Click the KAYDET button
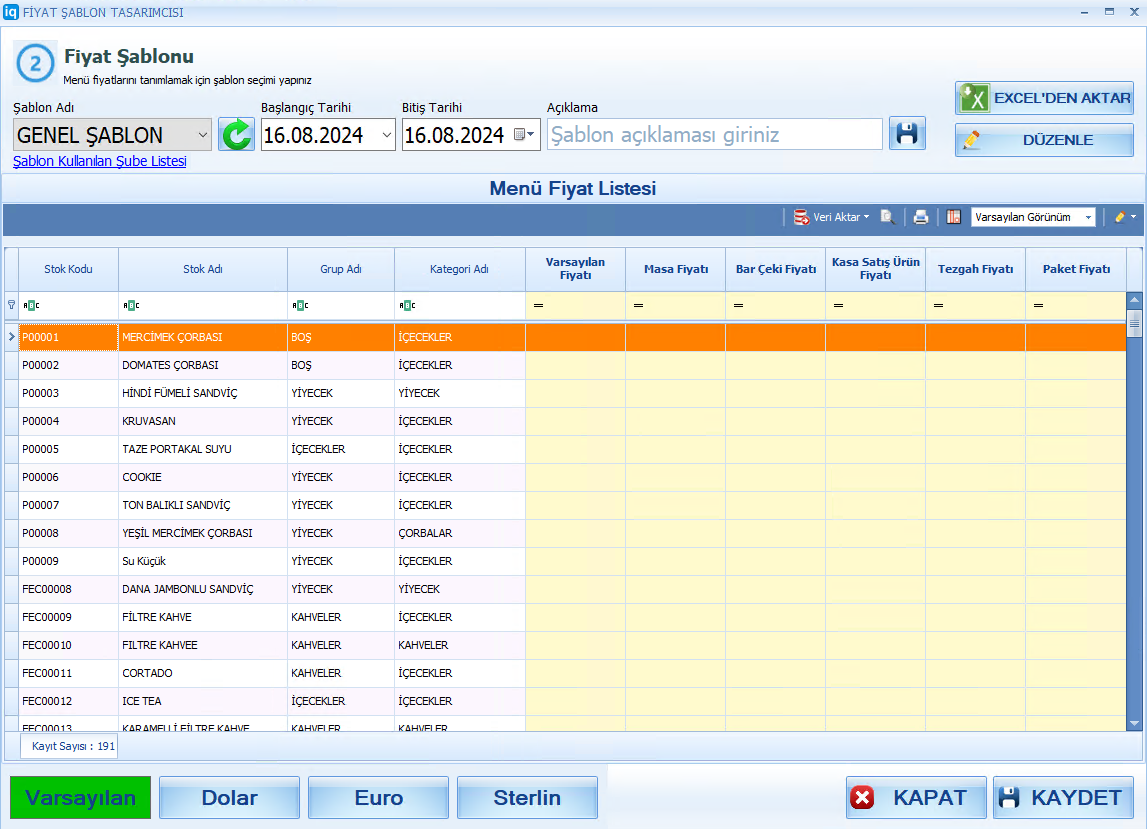This screenshot has width=1147, height=829. coord(1064,798)
